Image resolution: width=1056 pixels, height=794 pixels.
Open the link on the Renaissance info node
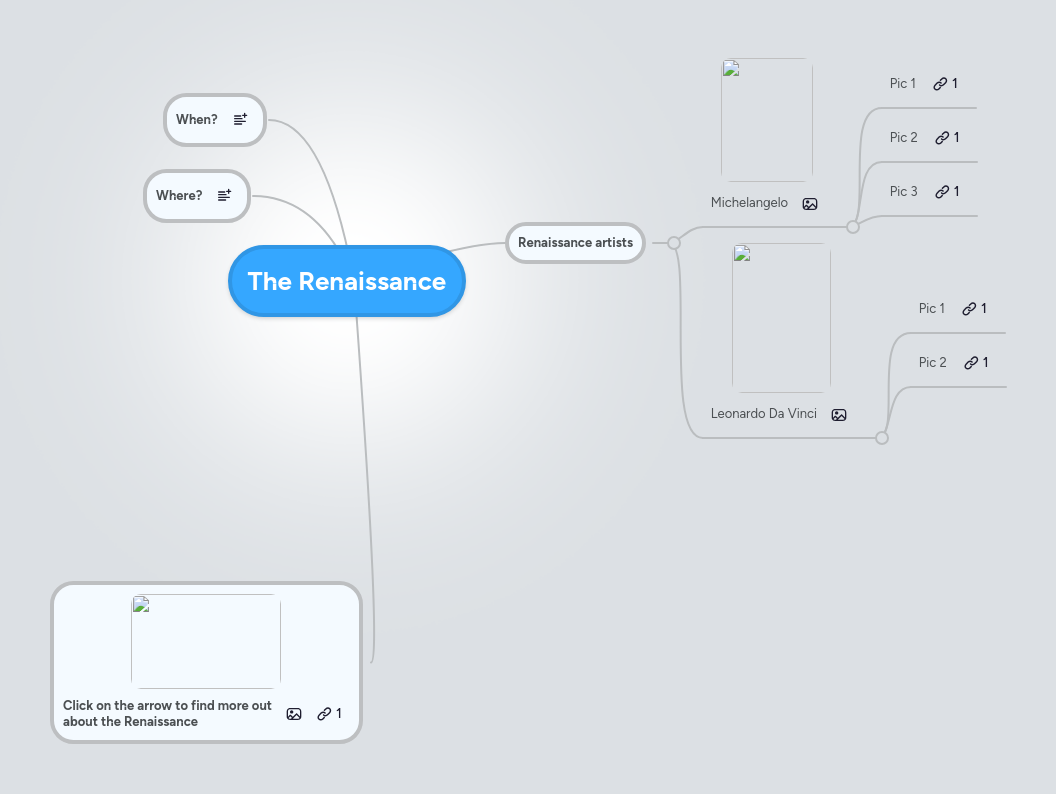[324, 714]
